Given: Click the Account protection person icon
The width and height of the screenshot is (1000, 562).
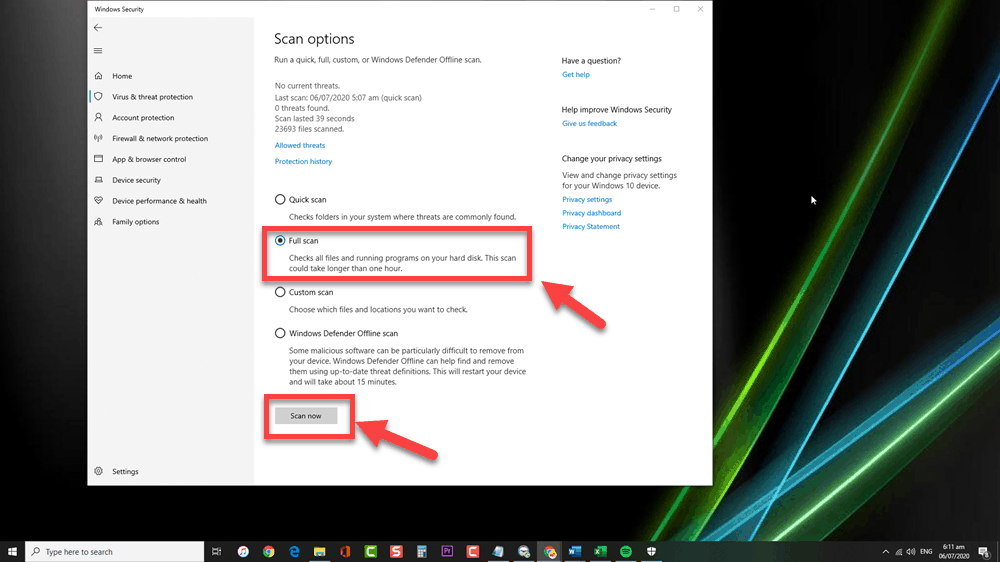Looking at the screenshot, I should pos(98,117).
